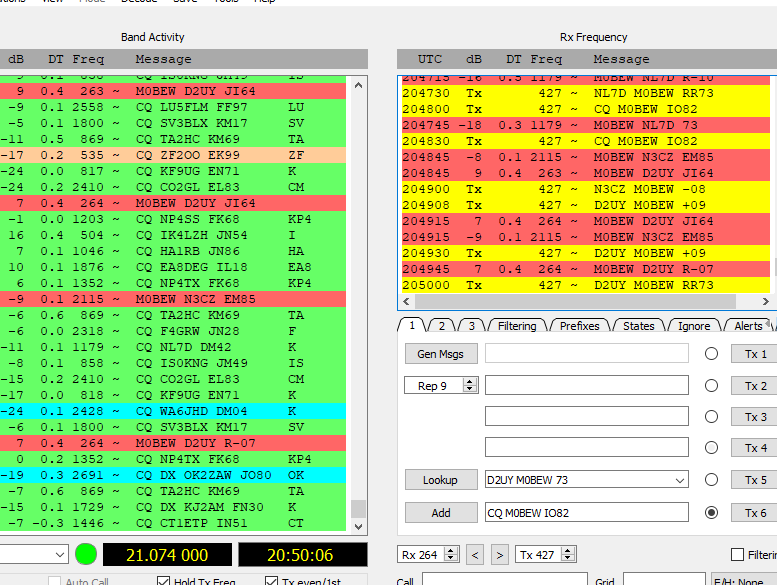Select the CQ IK4LZH JN54 decode row
Screen dimensions: 777x585
click(x=173, y=235)
